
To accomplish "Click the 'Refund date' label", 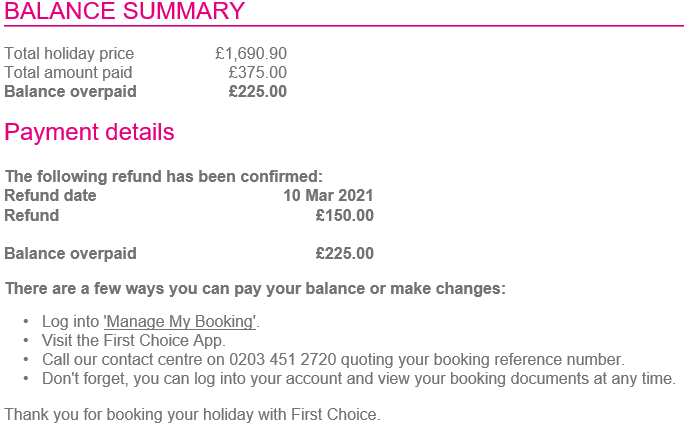I will tap(50, 195).
